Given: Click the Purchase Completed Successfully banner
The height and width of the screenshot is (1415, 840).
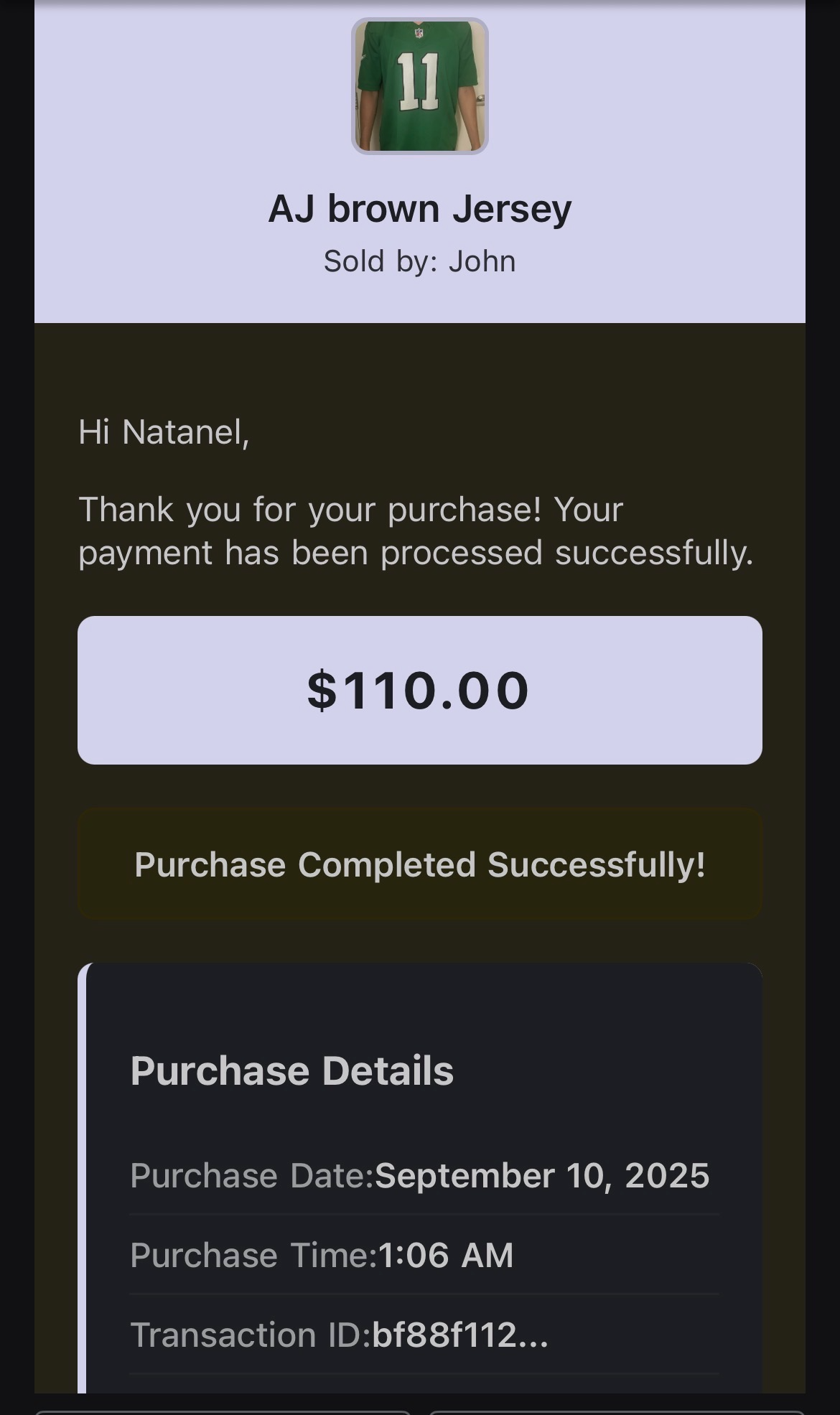Looking at the screenshot, I should tap(420, 864).
